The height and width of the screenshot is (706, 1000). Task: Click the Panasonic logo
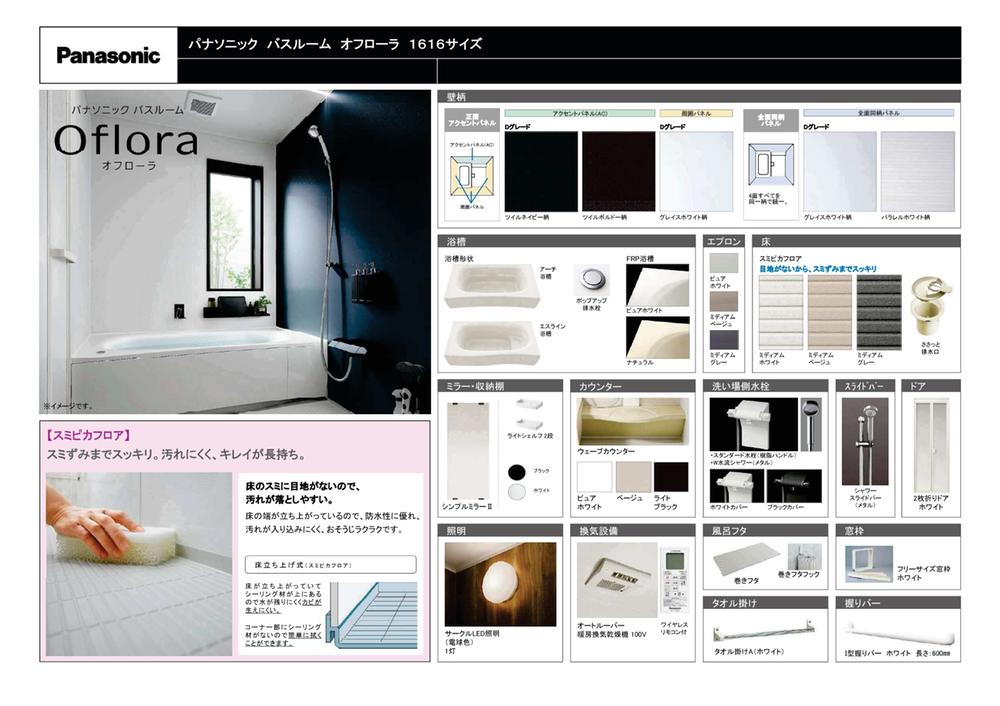(108, 56)
